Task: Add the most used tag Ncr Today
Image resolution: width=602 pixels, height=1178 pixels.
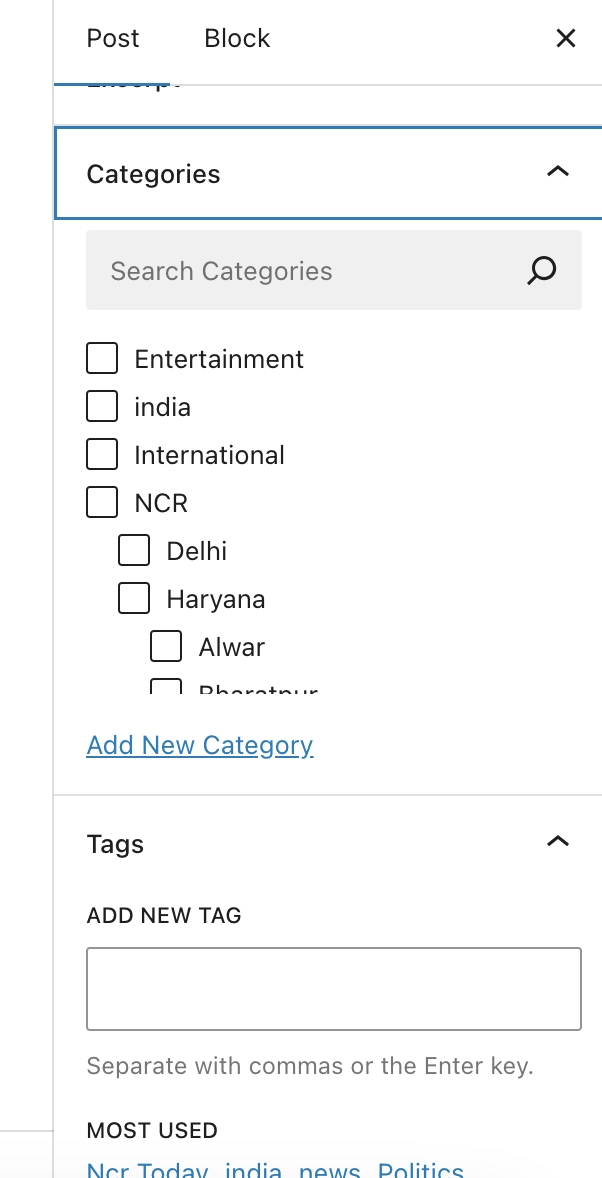Action: click(148, 1170)
